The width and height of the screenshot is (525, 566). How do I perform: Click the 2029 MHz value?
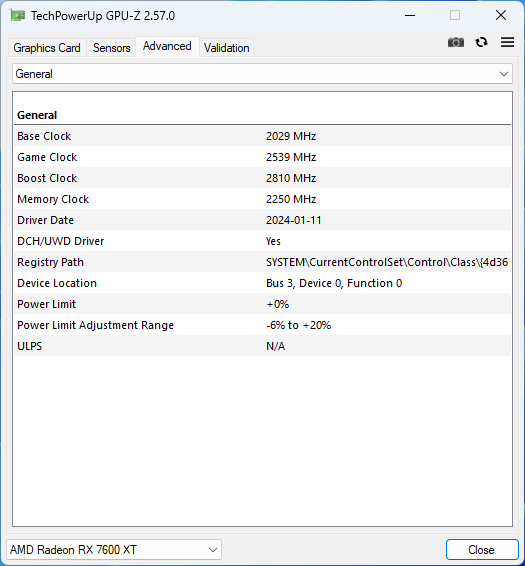(291, 136)
